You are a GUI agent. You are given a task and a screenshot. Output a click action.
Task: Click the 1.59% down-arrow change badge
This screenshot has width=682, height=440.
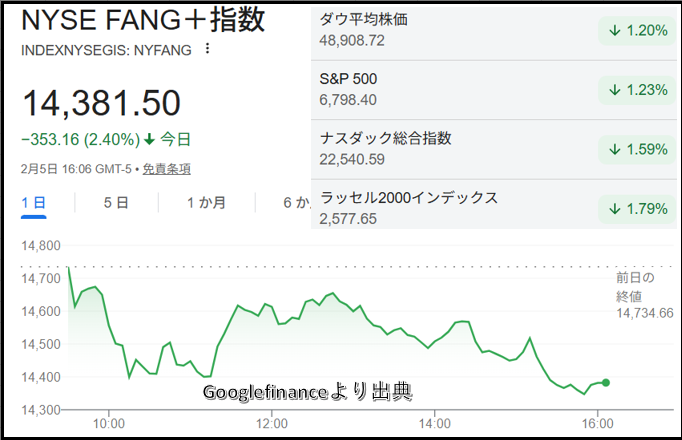pos(636,149)
